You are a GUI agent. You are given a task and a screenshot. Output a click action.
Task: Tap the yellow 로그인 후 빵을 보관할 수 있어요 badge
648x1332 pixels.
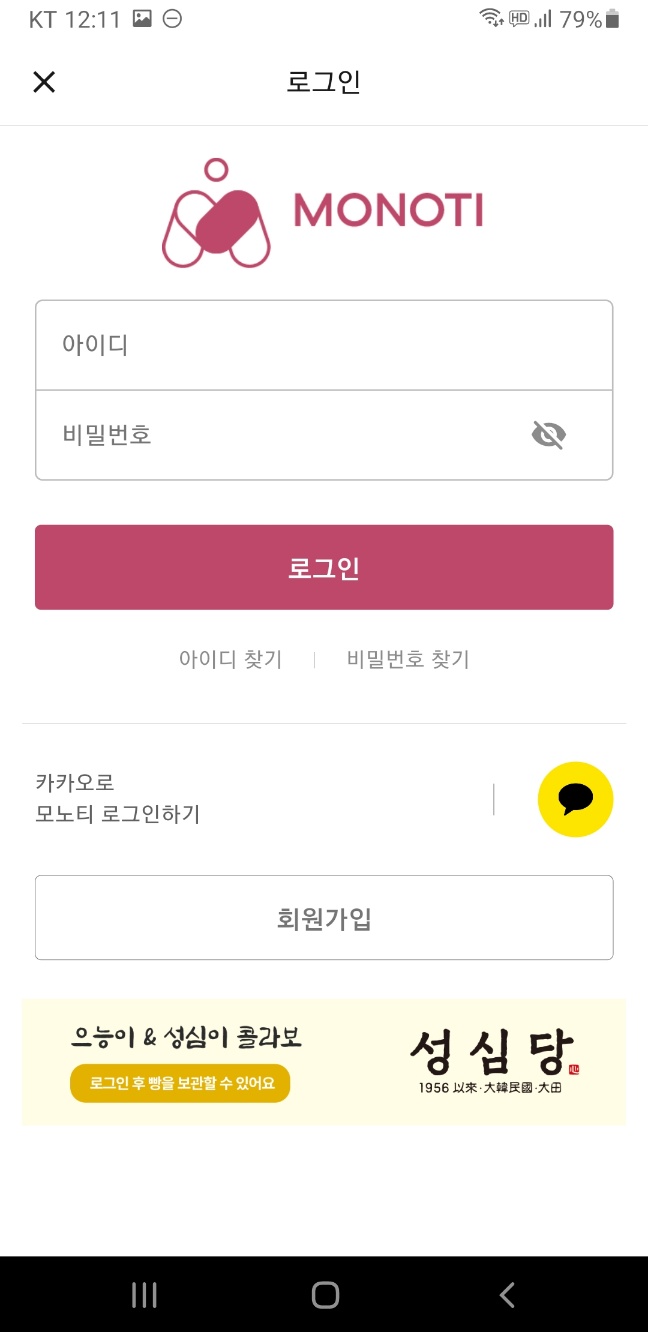[180, 1082]
